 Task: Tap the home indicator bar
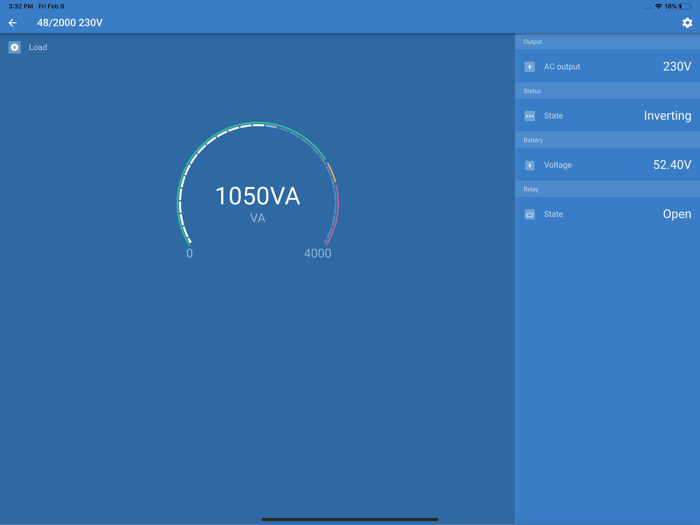coord(350,519)
